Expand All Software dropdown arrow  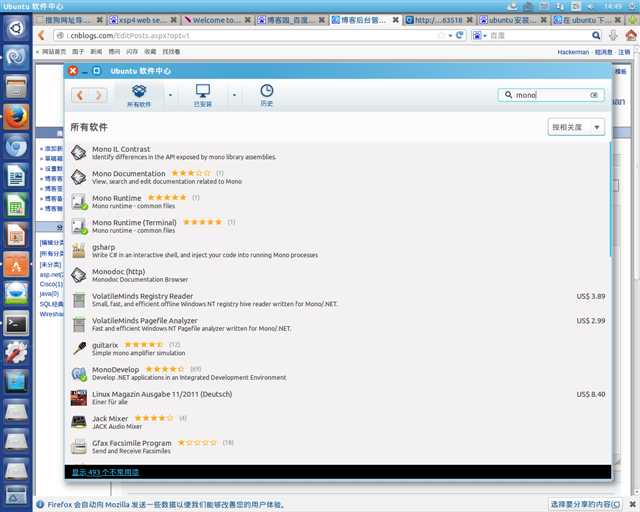pos(171,95)
